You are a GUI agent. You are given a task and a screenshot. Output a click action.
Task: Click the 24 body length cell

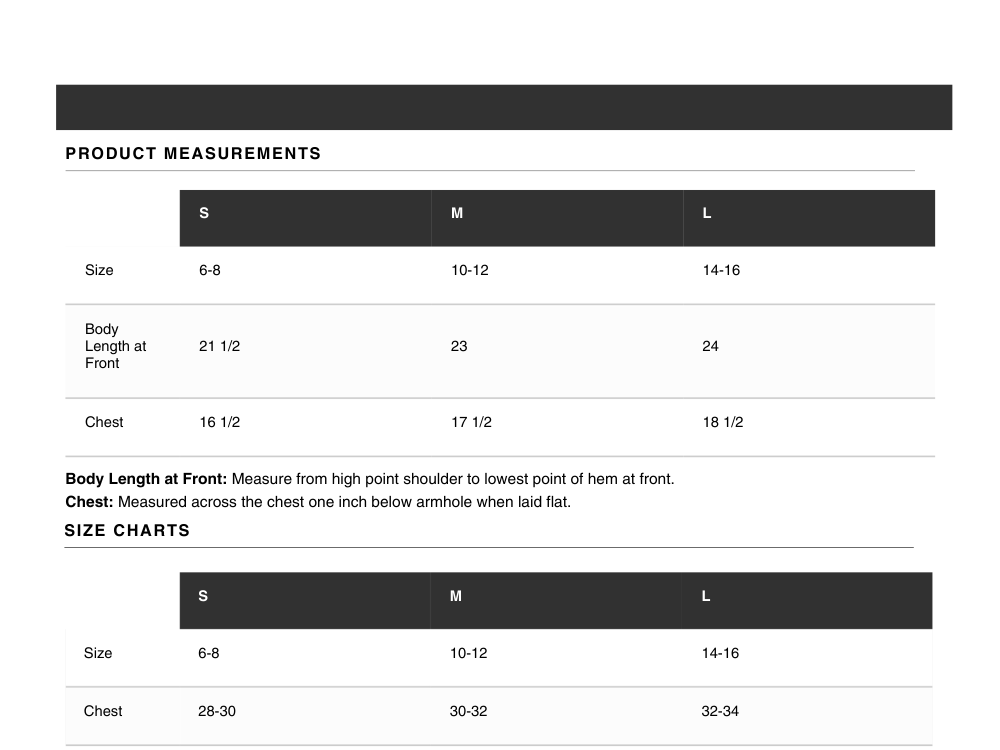[710, 346]
